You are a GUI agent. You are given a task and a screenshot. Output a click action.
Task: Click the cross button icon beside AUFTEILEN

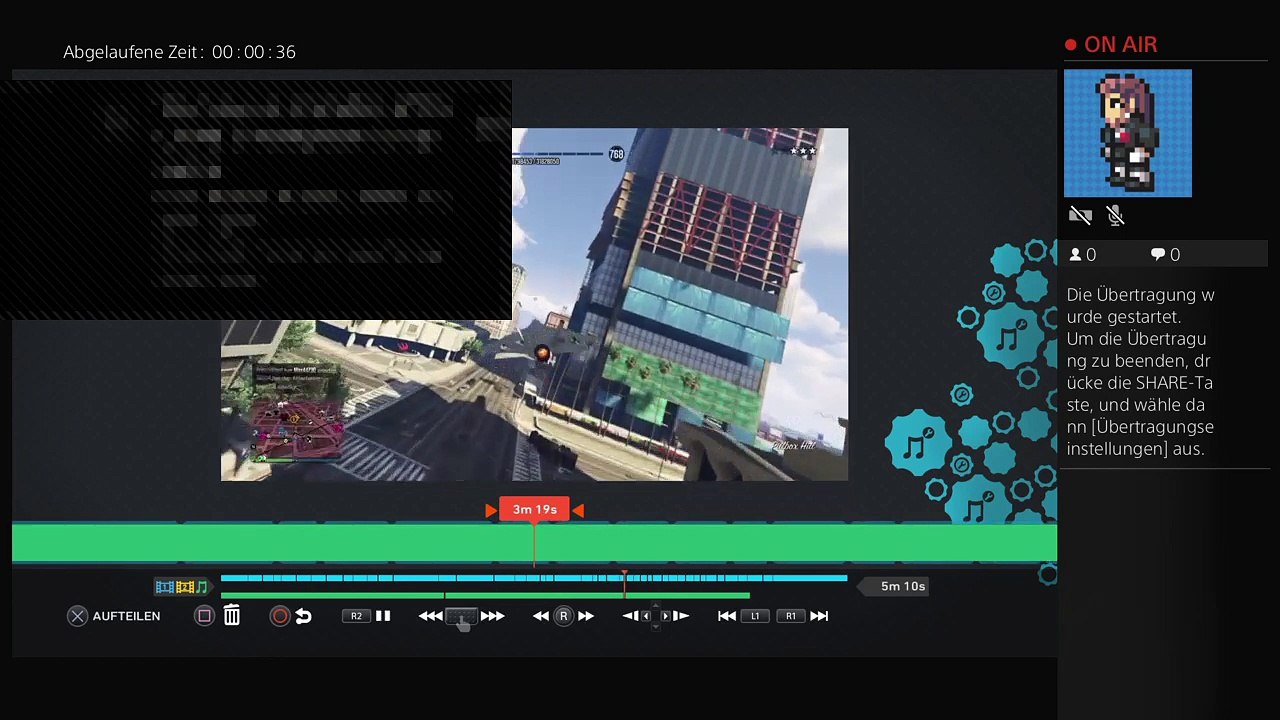pyautogui.click(x=77, y=616)
